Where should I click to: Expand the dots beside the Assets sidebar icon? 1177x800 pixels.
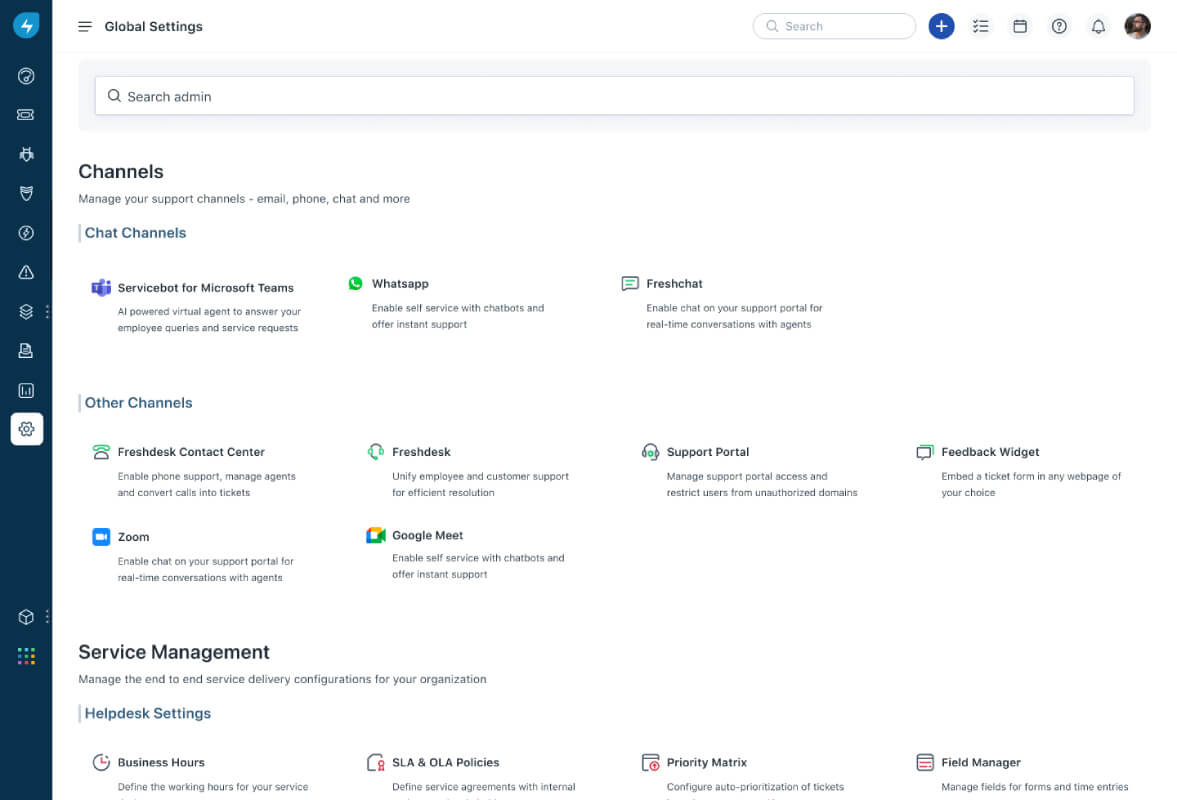click(x=47, y=311)
